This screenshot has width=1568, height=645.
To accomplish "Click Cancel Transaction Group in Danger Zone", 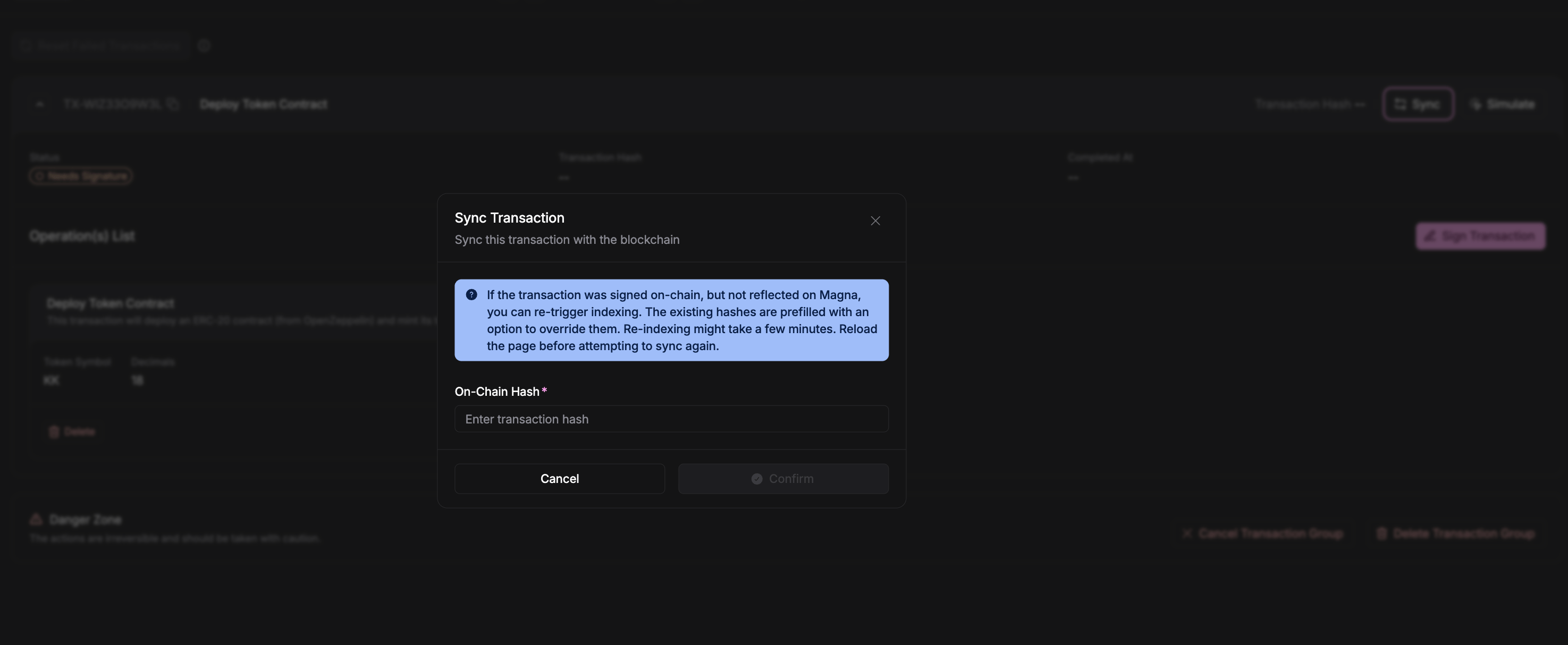I will (1263, 533).
